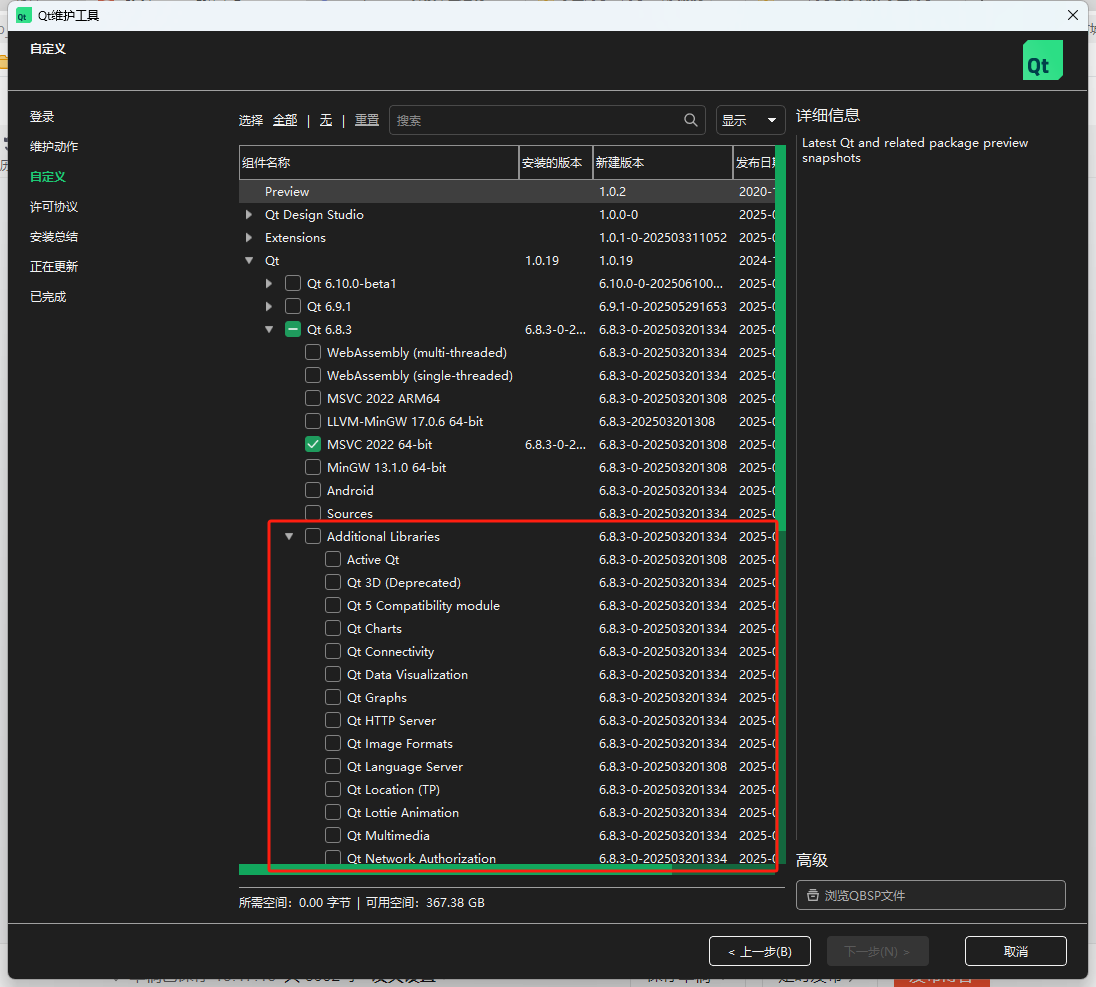
Task: Click the horizontal green scrollbar below list
Action: (x=455, y=870)
